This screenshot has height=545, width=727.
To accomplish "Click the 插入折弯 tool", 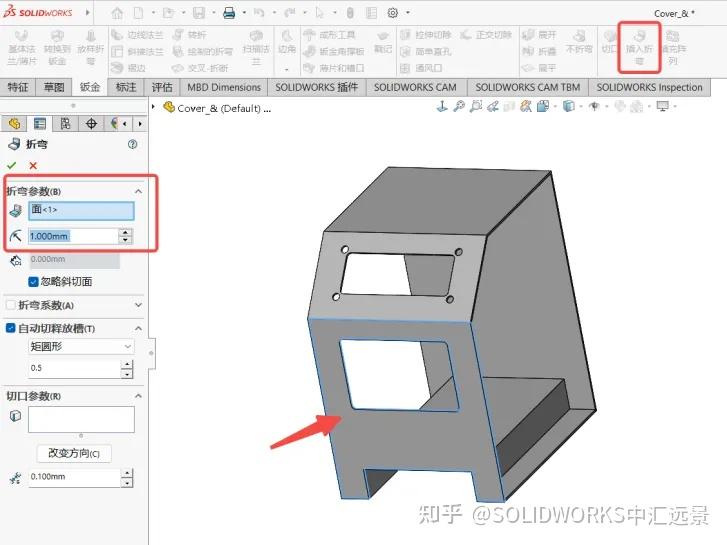I will click(639, 48).
